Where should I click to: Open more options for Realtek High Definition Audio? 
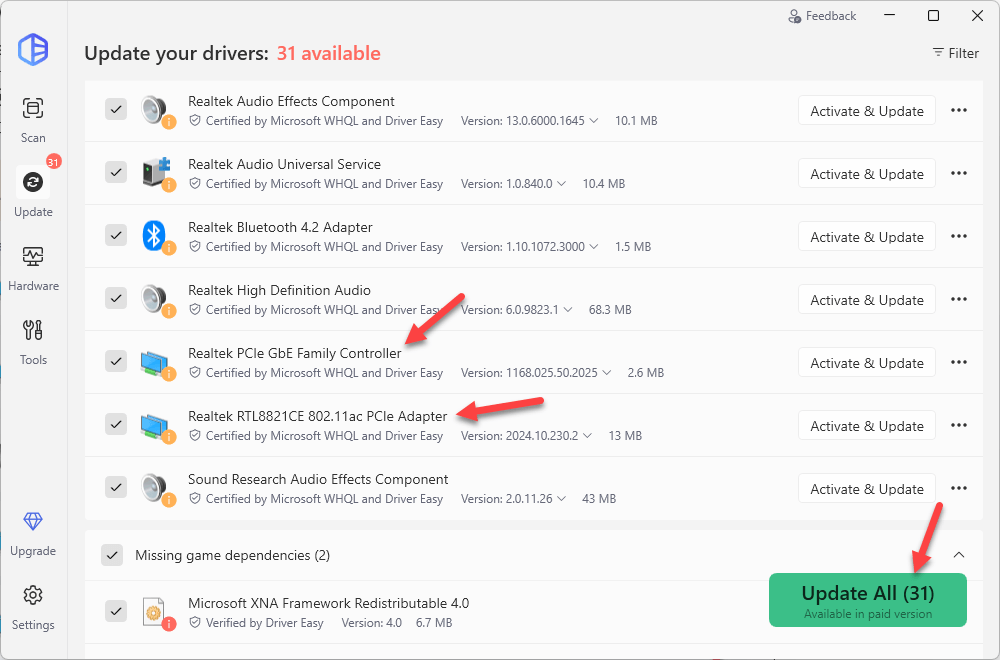[x=958, y=300]
